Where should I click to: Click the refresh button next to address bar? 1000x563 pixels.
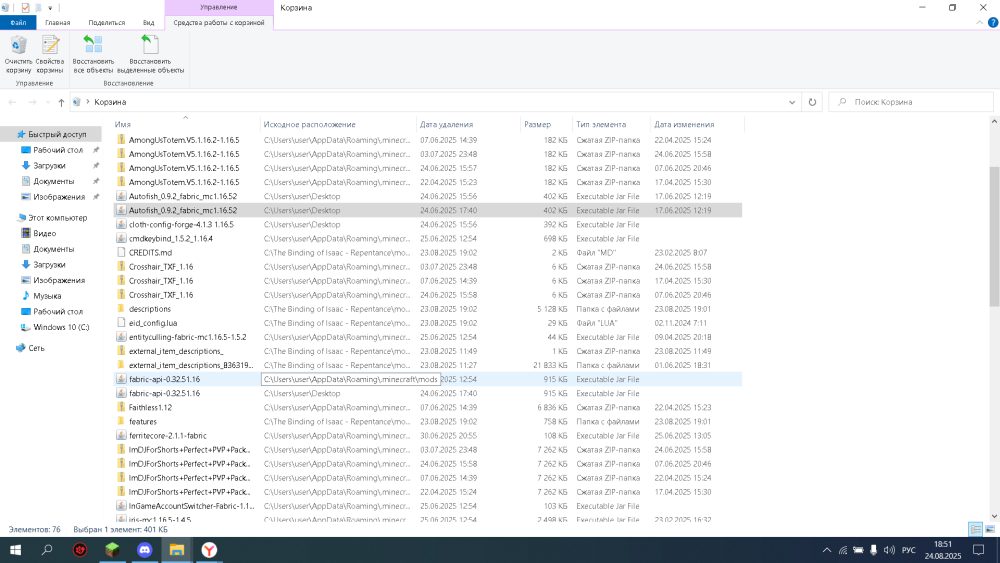tap(812, 102)
